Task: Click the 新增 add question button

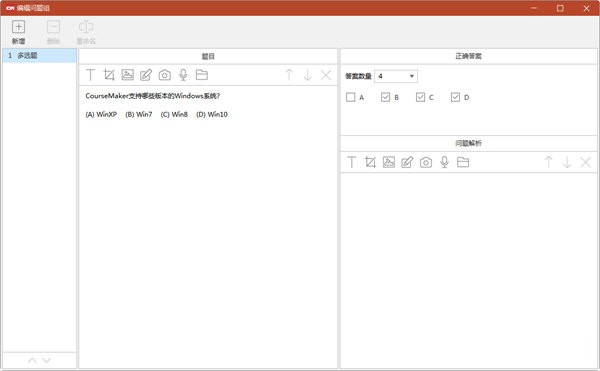Action: pos(18,32)
